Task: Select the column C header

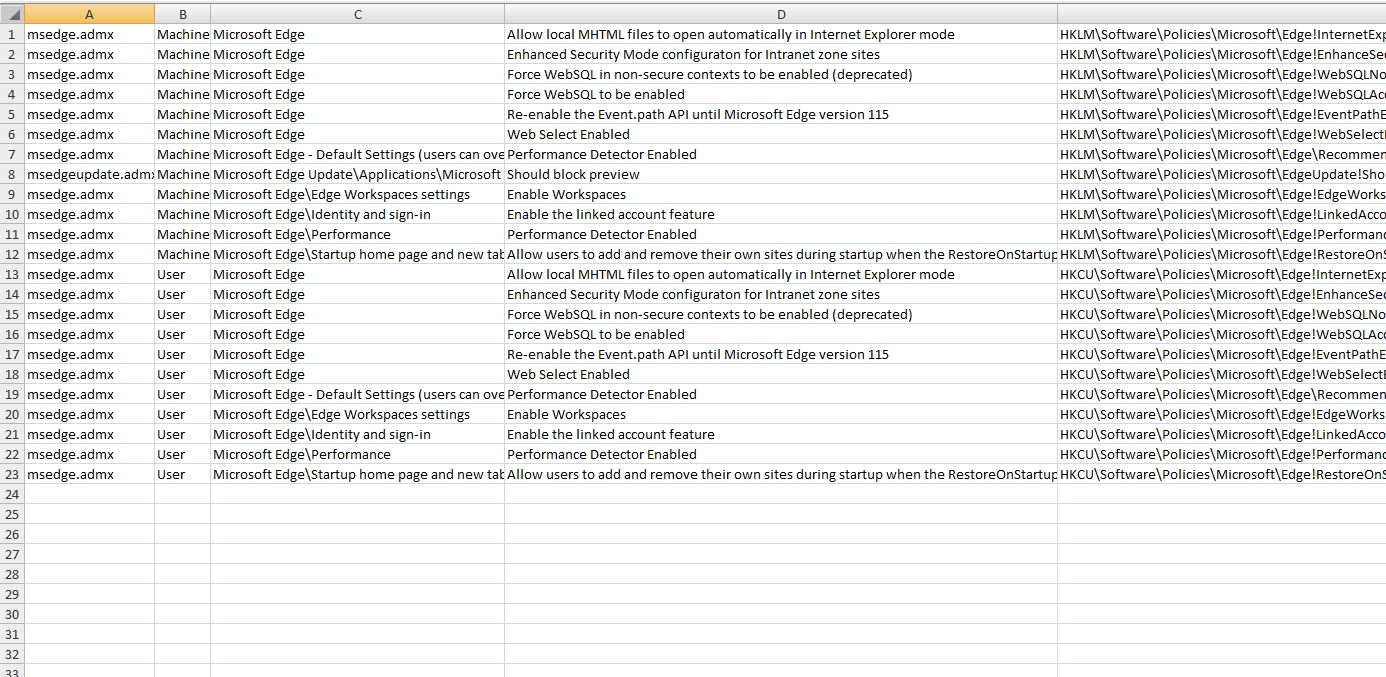Action: pos(358,14)
